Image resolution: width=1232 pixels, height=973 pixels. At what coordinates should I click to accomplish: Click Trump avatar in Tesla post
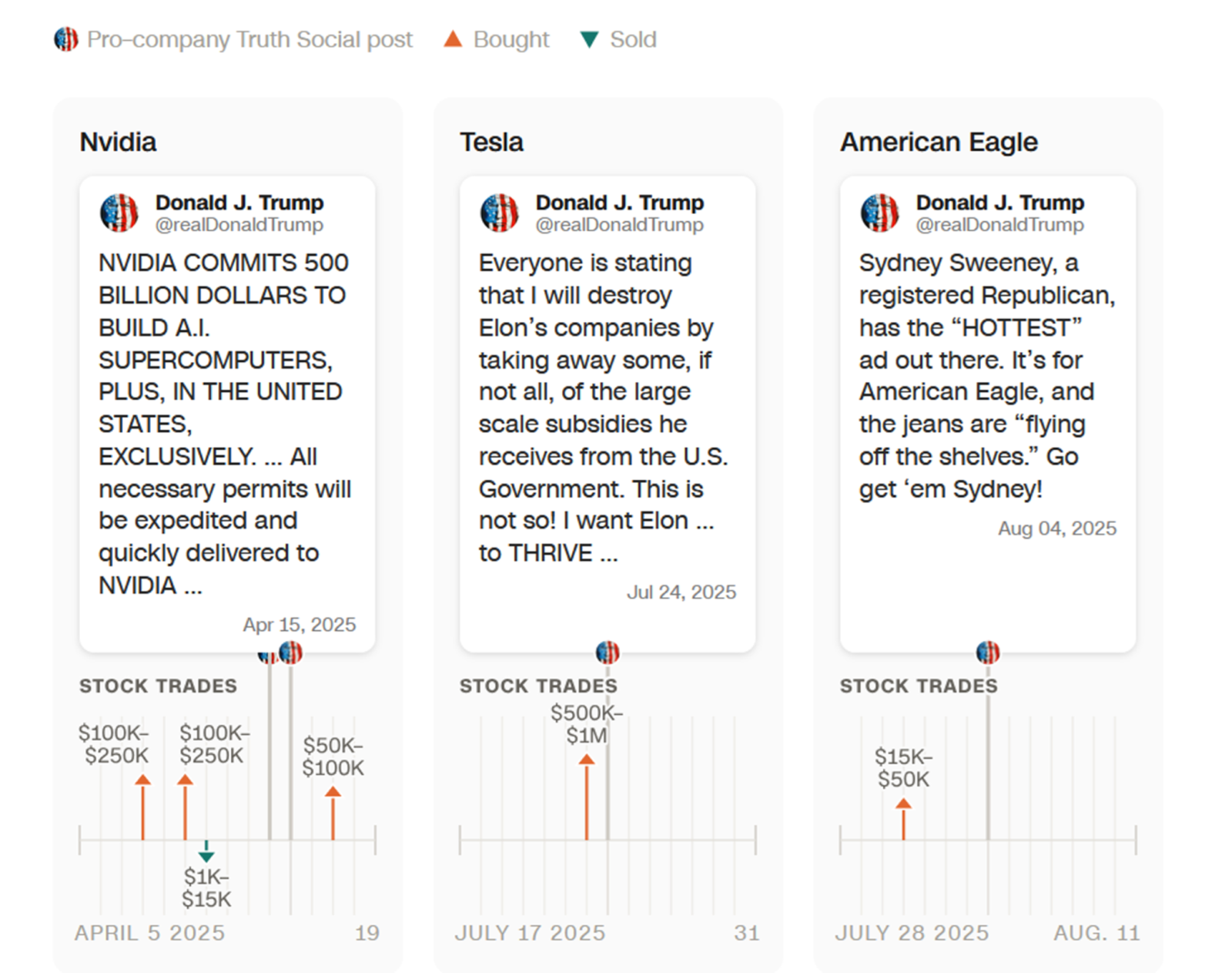pos(500,213)
